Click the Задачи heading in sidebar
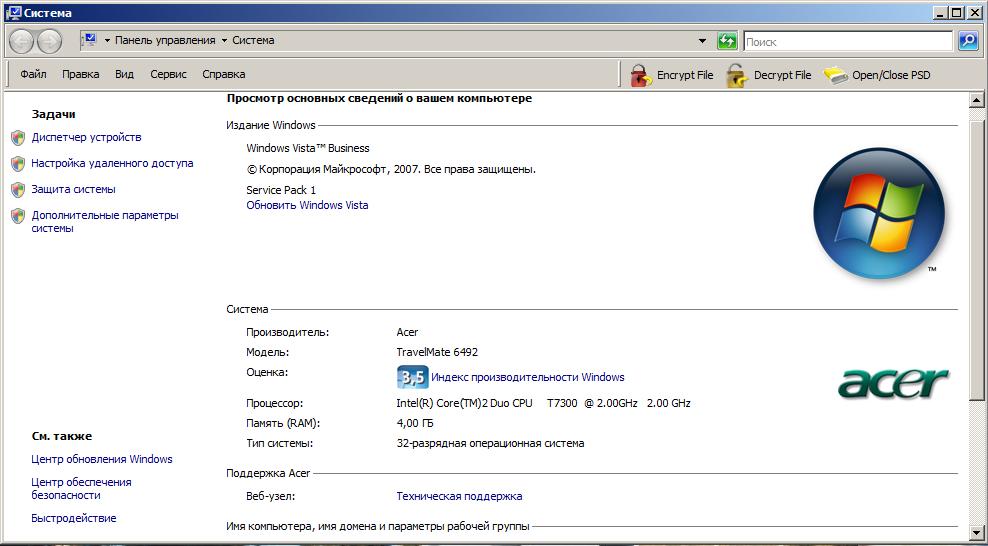 (x=54, y=115)
